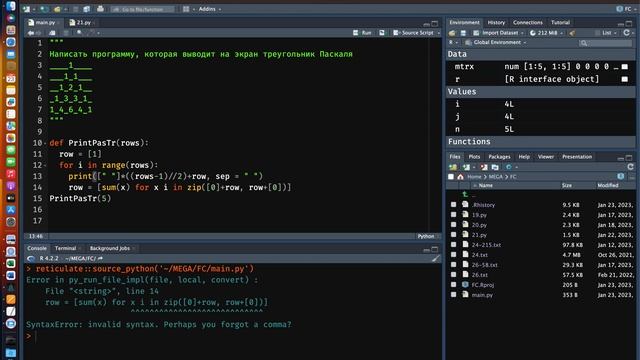Image resolution: width=640 pixels, height=360 pixels.
Task: Open the Terminal tab
Action: [x=65, y=248]
